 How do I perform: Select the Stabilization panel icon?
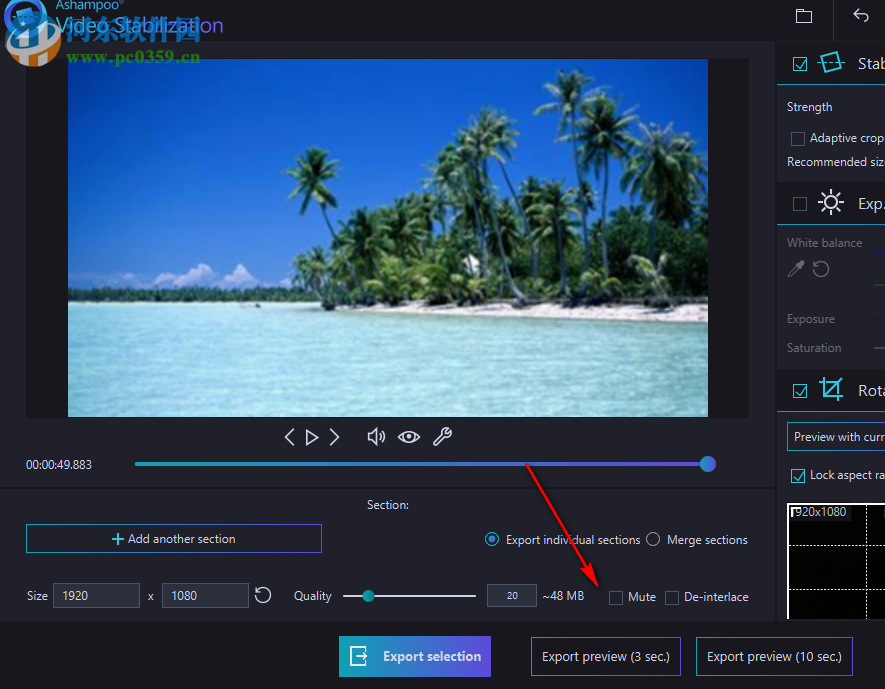831,63
